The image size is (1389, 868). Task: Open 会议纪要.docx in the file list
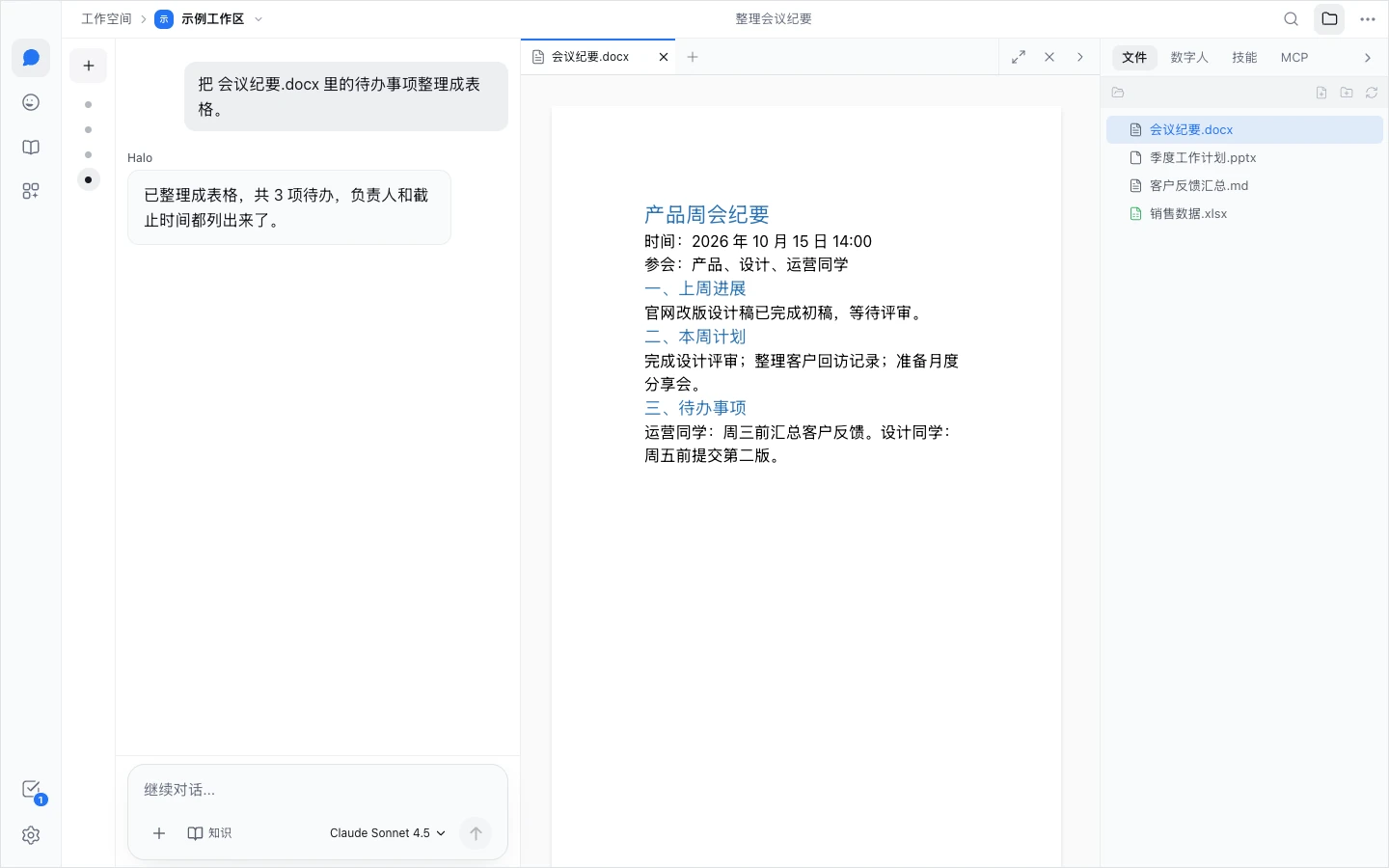point(1244,130)
